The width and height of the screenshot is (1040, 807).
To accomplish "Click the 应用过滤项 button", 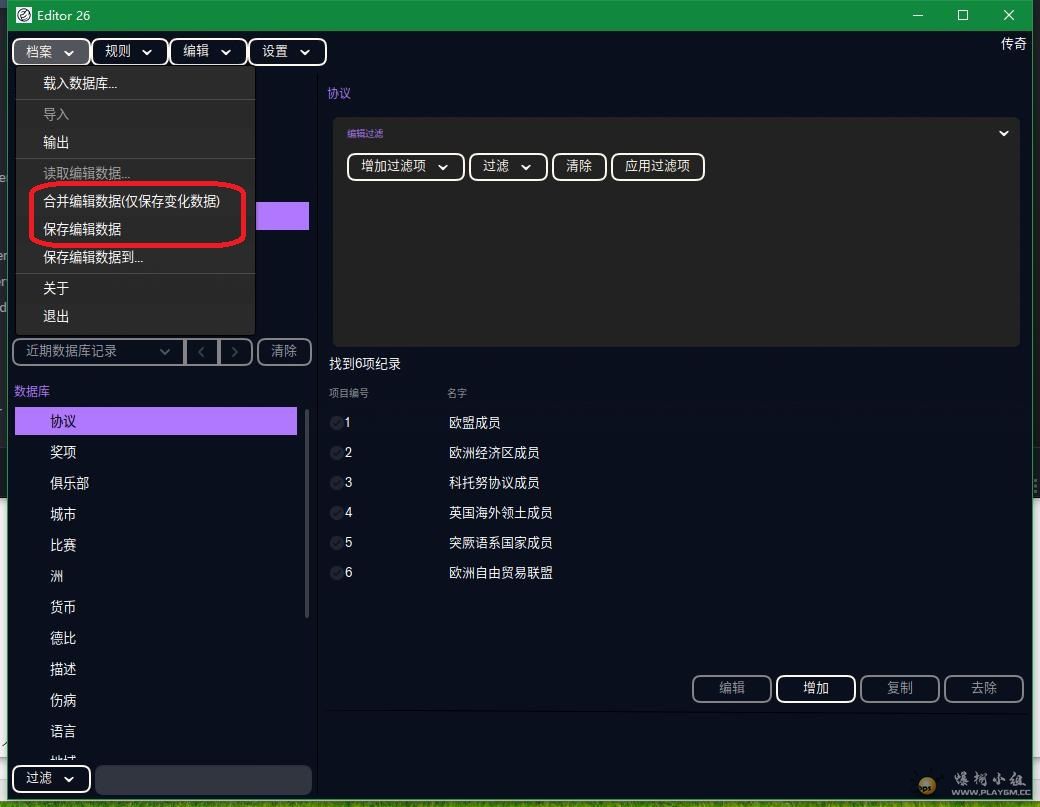I will (657, 166).
